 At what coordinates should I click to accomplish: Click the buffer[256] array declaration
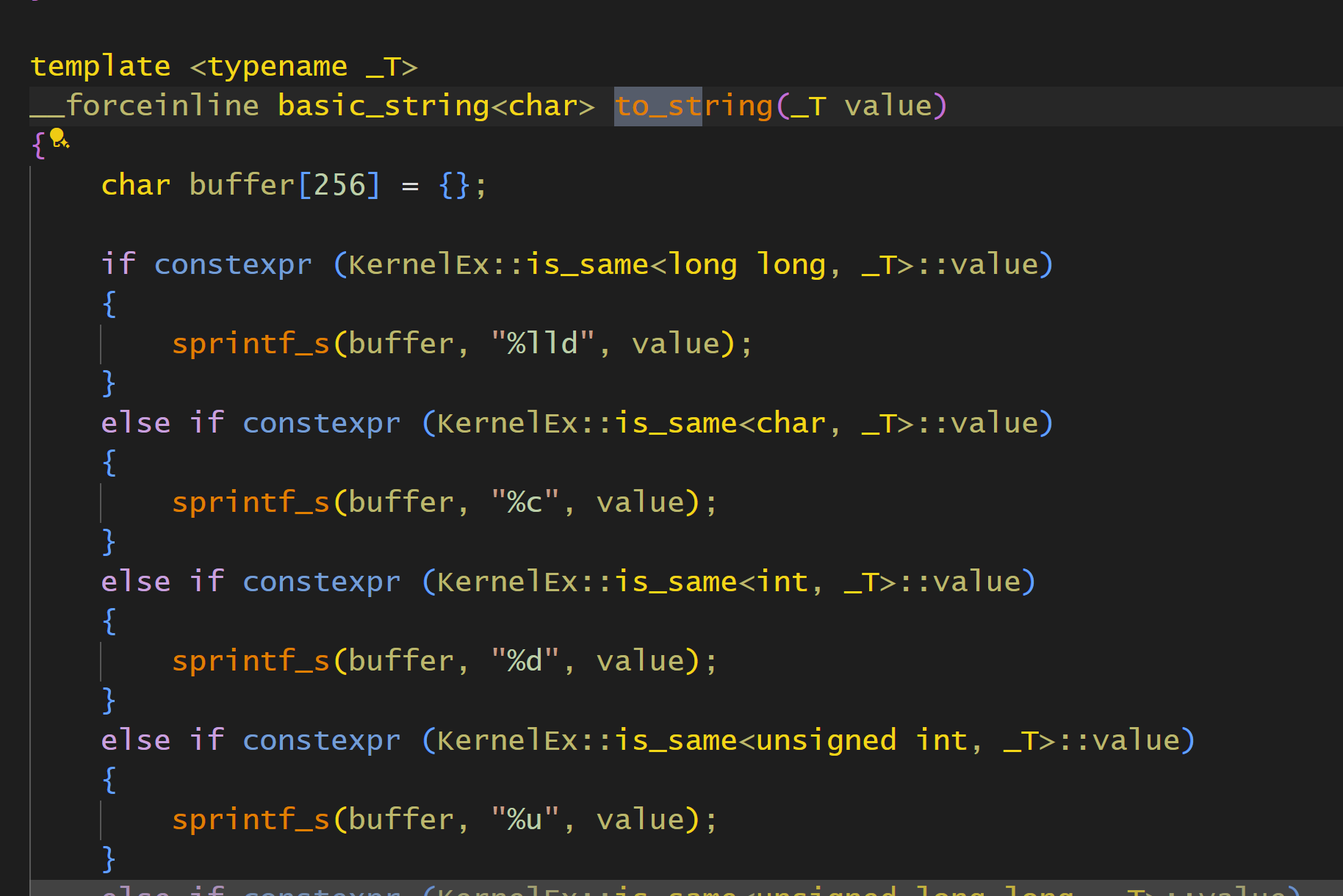coord(285,185)
